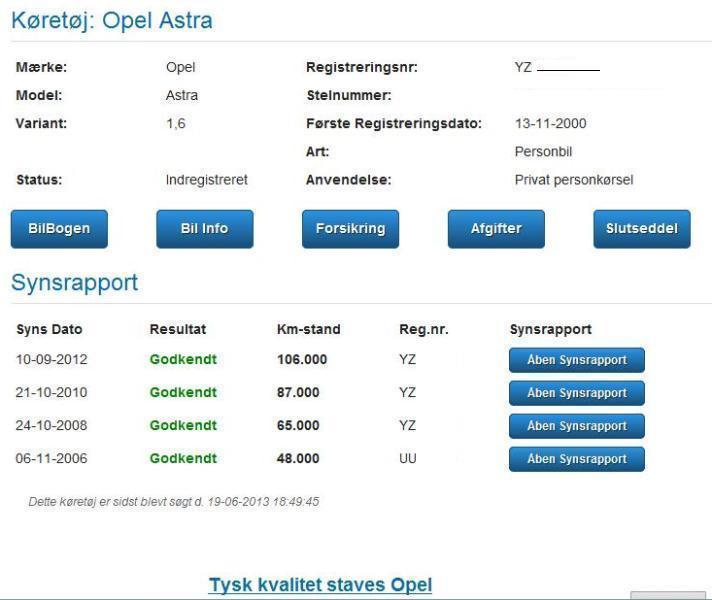Click the Personbil value

tap(543, 152)
